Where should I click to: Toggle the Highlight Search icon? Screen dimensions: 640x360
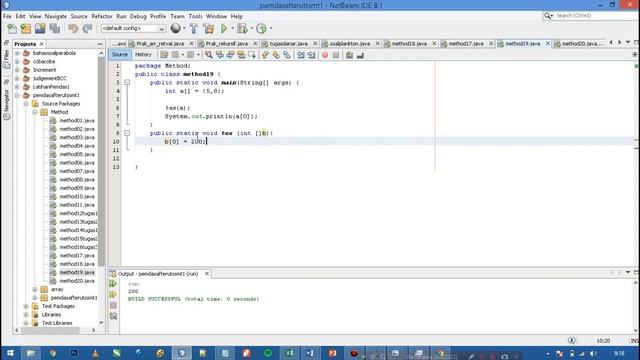point(241,55)
